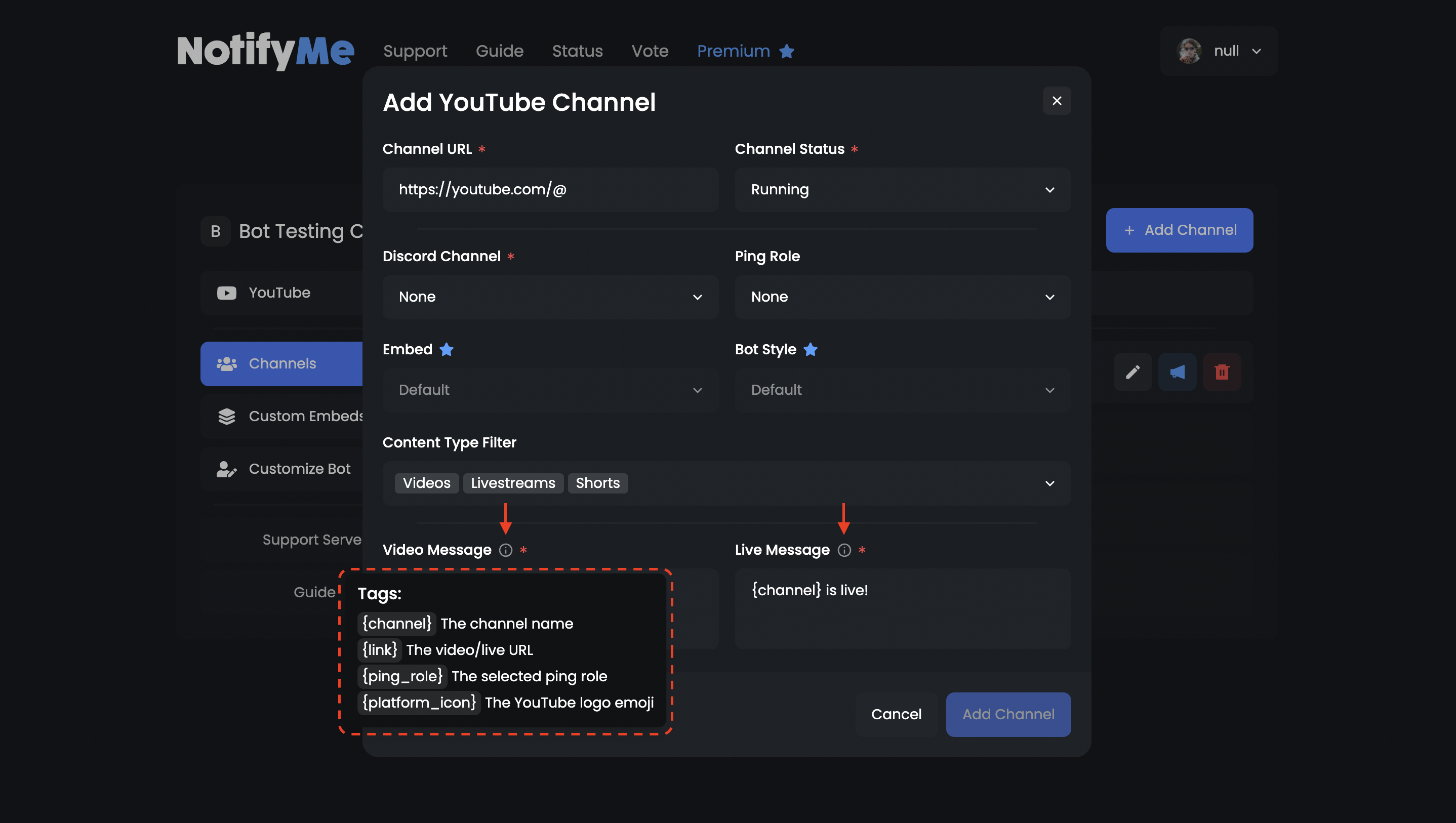
Task: Click the Video Message info icon
Action: click(x=506, y=550)
